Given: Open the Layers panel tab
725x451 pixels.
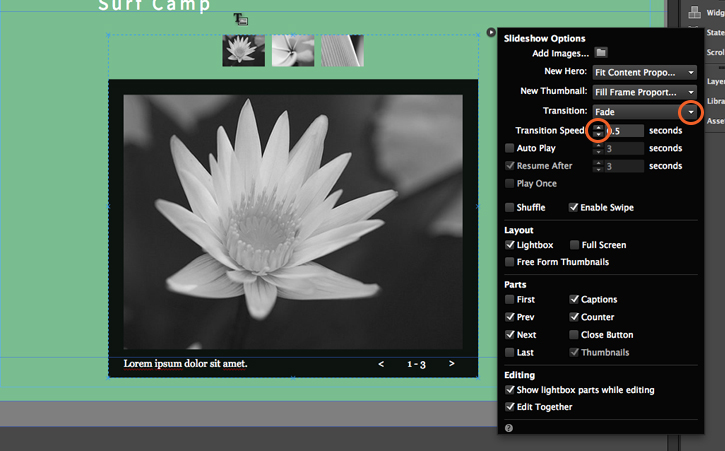Looking at the screenshot, I should 715,81.
